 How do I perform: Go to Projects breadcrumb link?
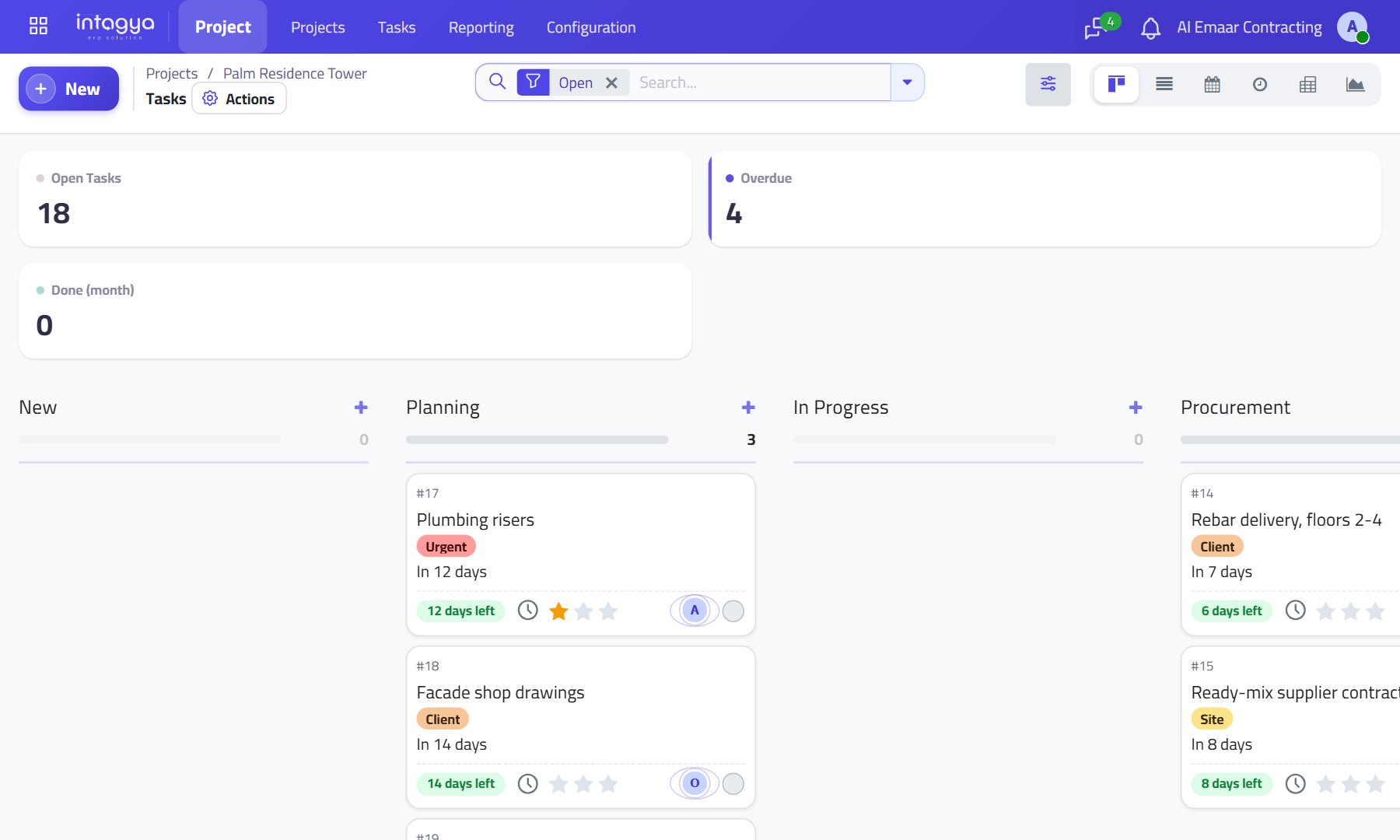(x=172, y=73)
